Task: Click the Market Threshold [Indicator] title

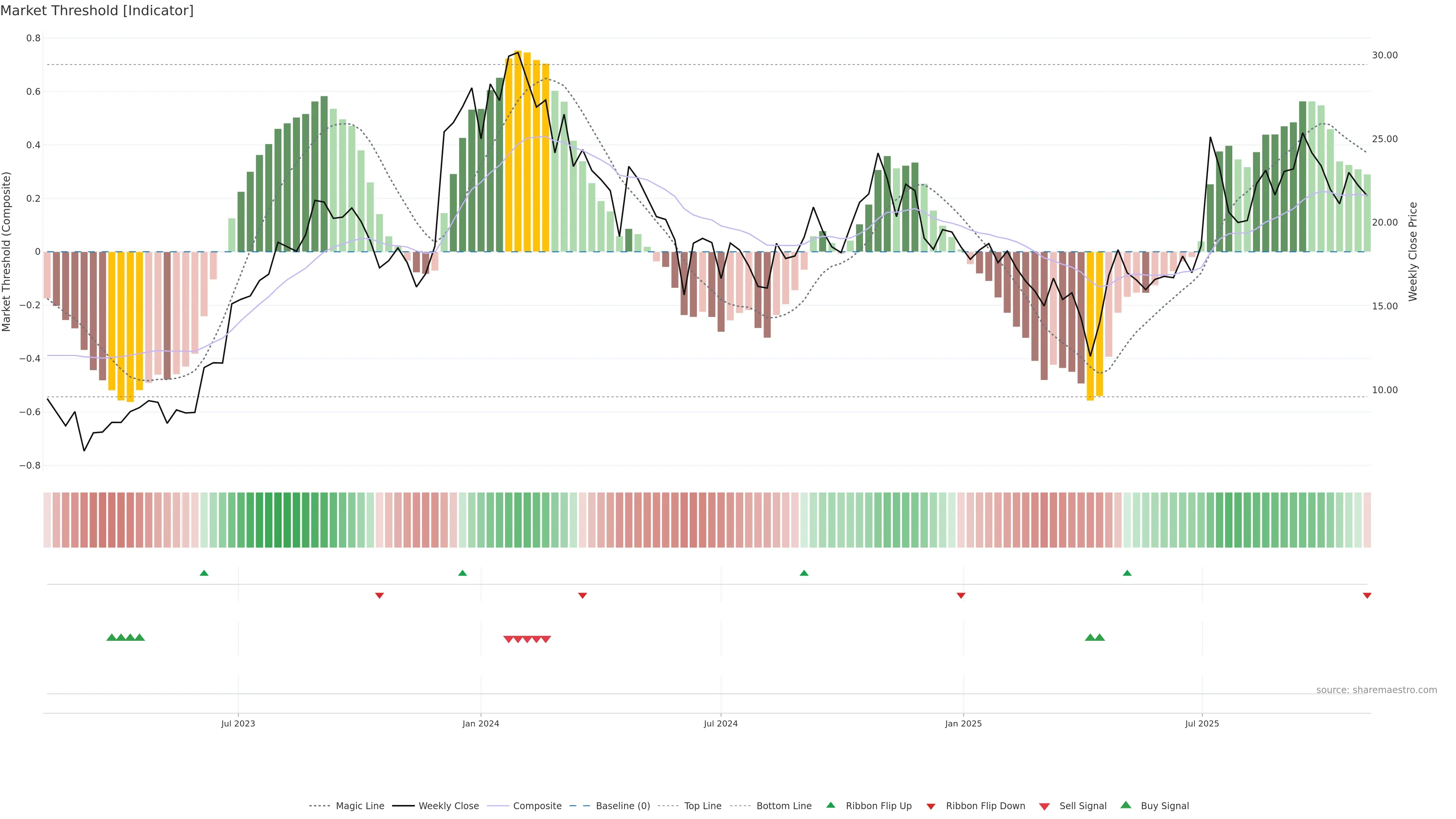Action: (x=97, y=11)
